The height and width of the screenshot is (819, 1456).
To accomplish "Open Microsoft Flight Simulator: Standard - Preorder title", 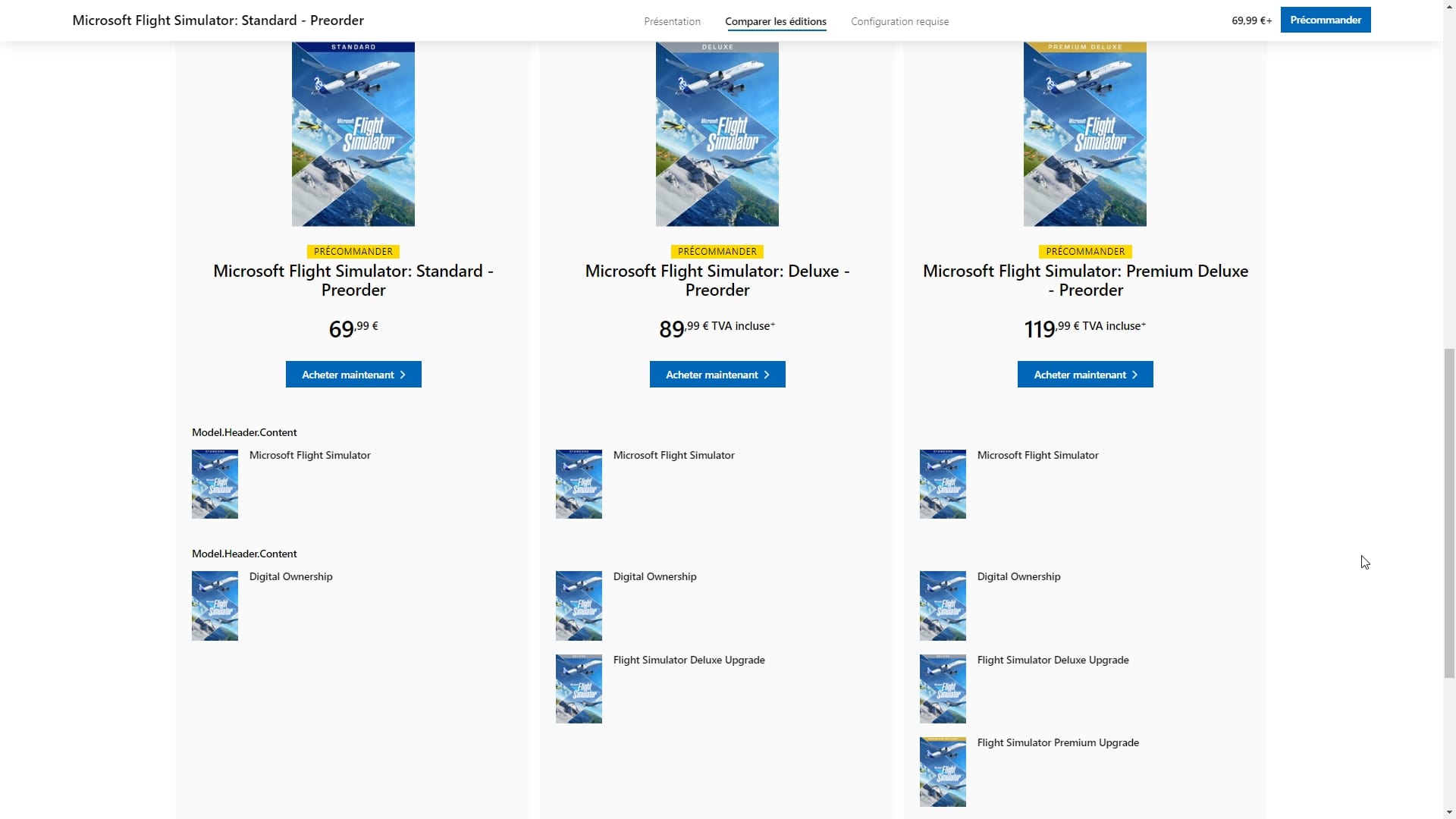I will pos(353,281).
